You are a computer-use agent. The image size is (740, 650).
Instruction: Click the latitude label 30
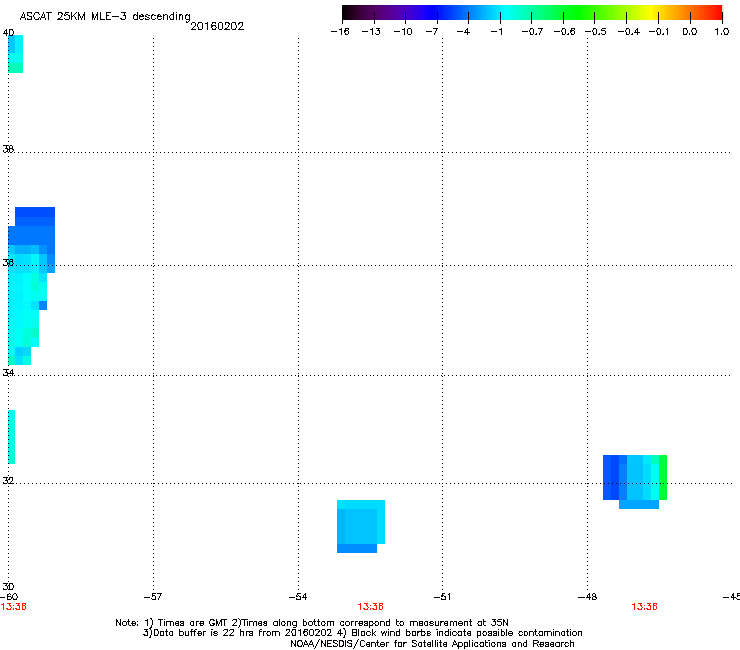pos(8,587)
